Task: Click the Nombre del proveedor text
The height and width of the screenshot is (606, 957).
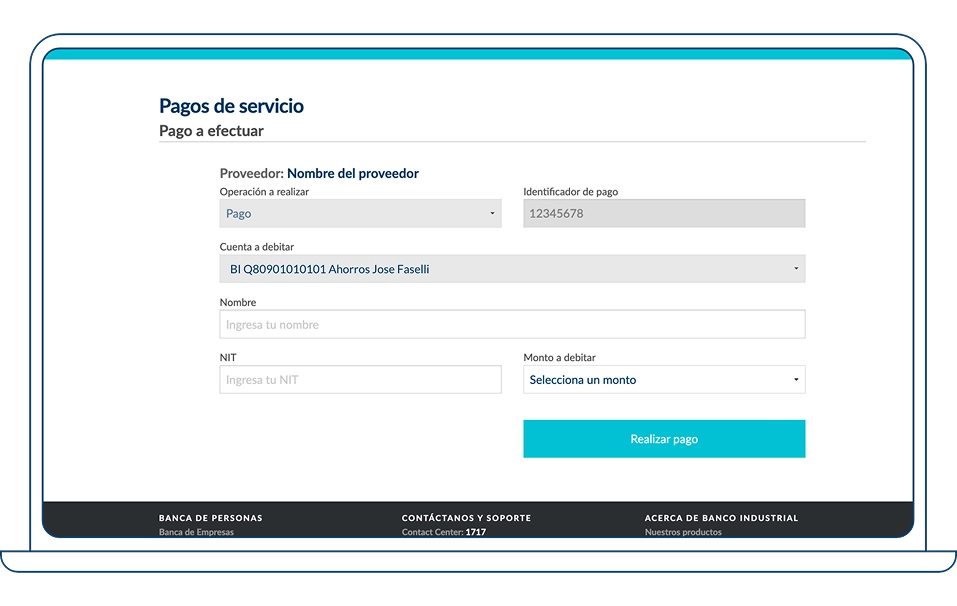Action: (352, 174)
